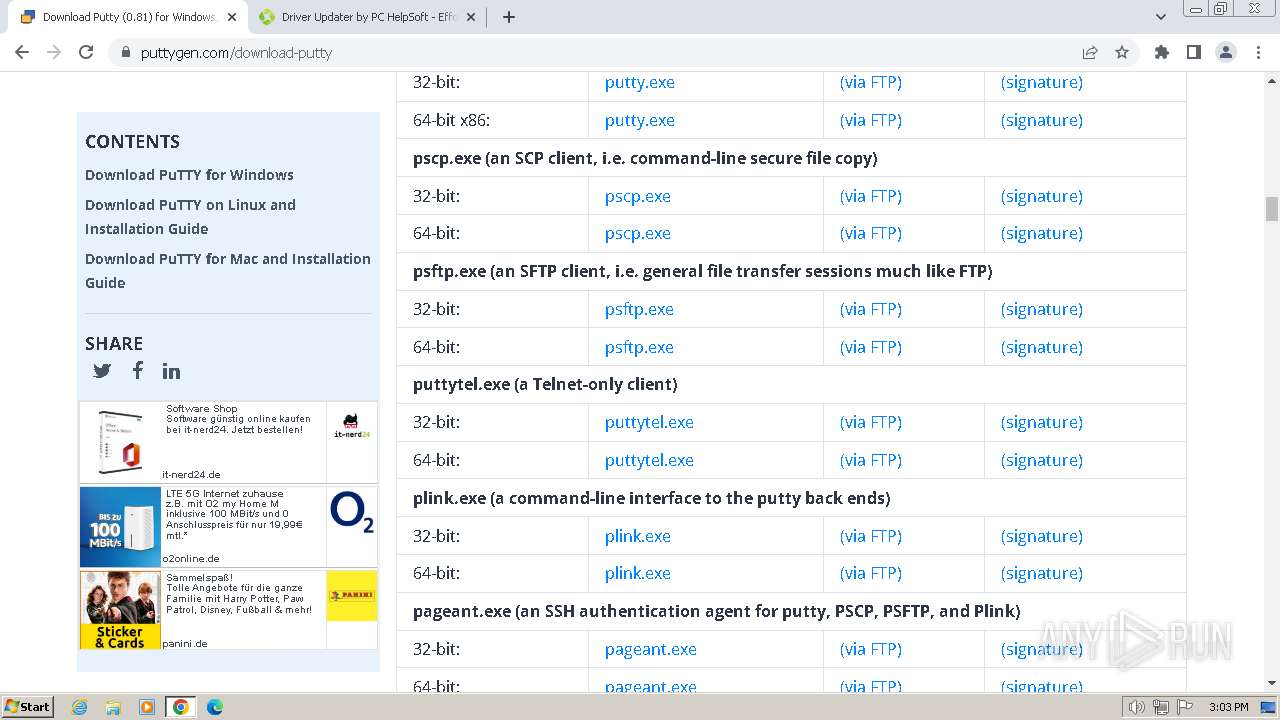Download 64-bit puttytel.exe
The height and width of the screenshot is (720, 1280).
649,460
